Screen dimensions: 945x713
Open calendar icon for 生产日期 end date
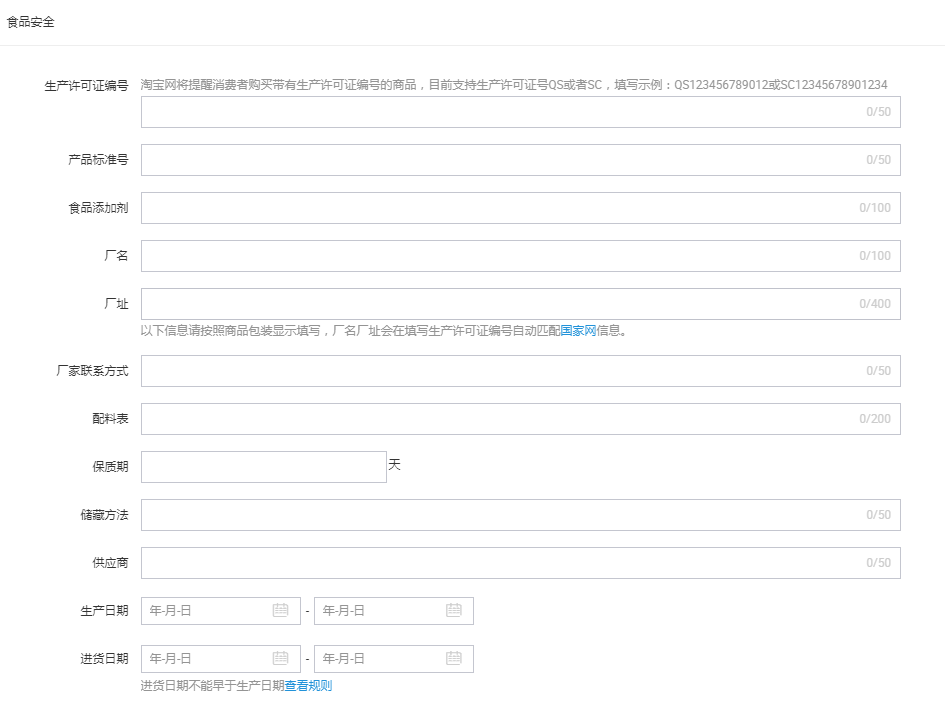tap(454, 611)
